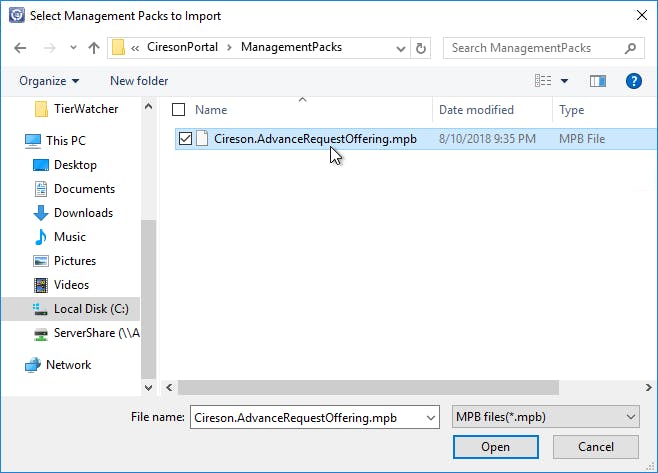Click the navigation pane scroll down arrow
The height and width of the screenshot is (473, 658).
(x=148, y=387)
